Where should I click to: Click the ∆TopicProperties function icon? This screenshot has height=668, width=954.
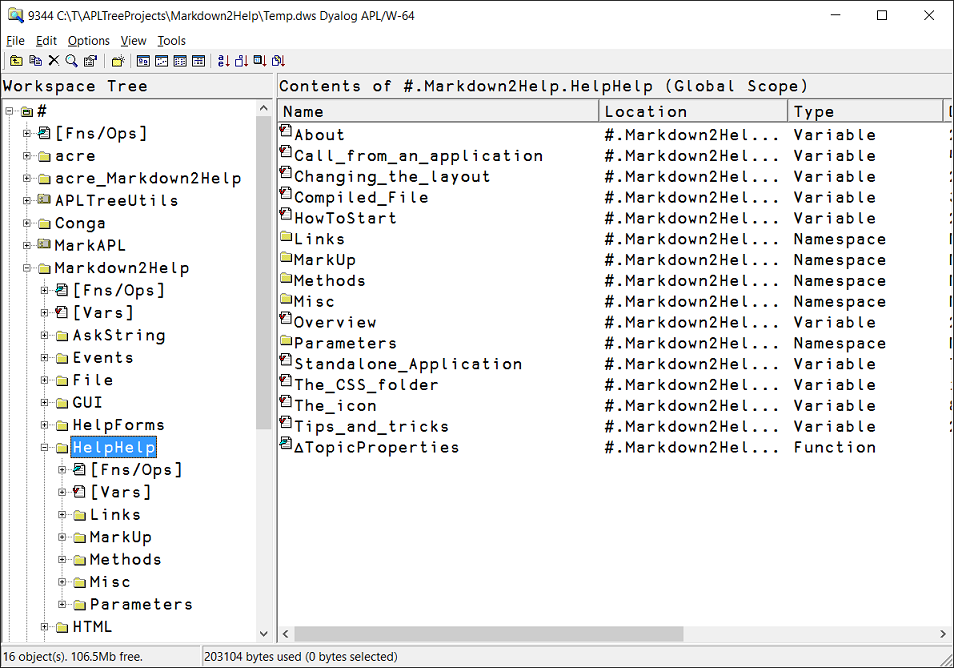(x=286, y=444)
